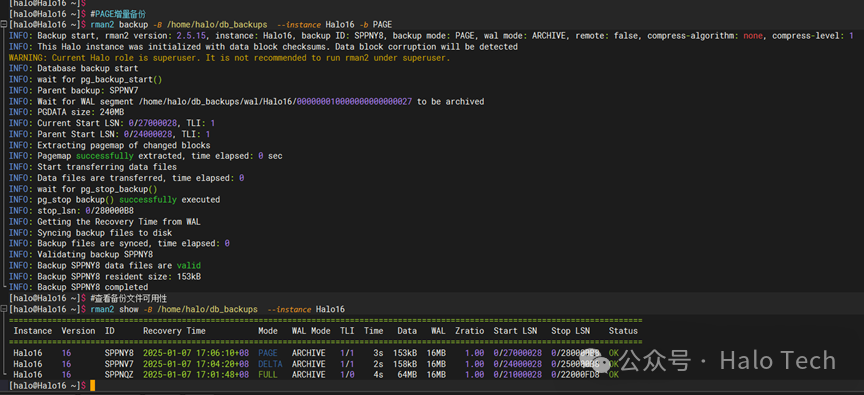Screen dimensions: 864x395
Task: Select the 'Mode' column header
Action: tap(268, 331)
